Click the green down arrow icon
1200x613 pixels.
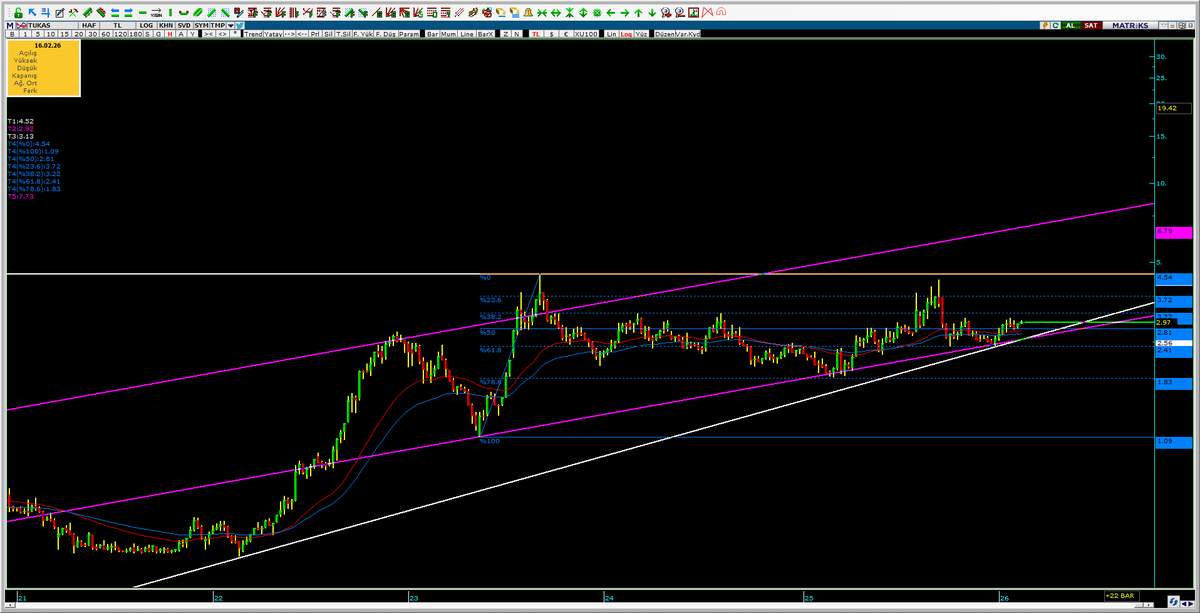click(x=651, y=13)
